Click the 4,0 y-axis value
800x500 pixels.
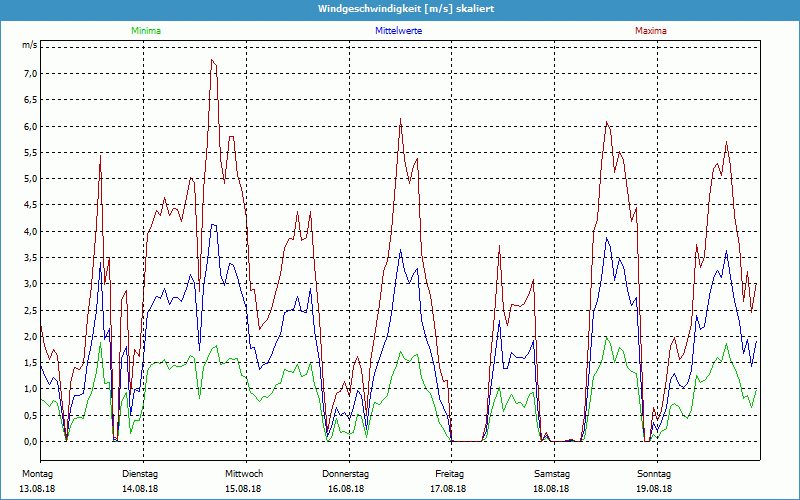point(30,231)
